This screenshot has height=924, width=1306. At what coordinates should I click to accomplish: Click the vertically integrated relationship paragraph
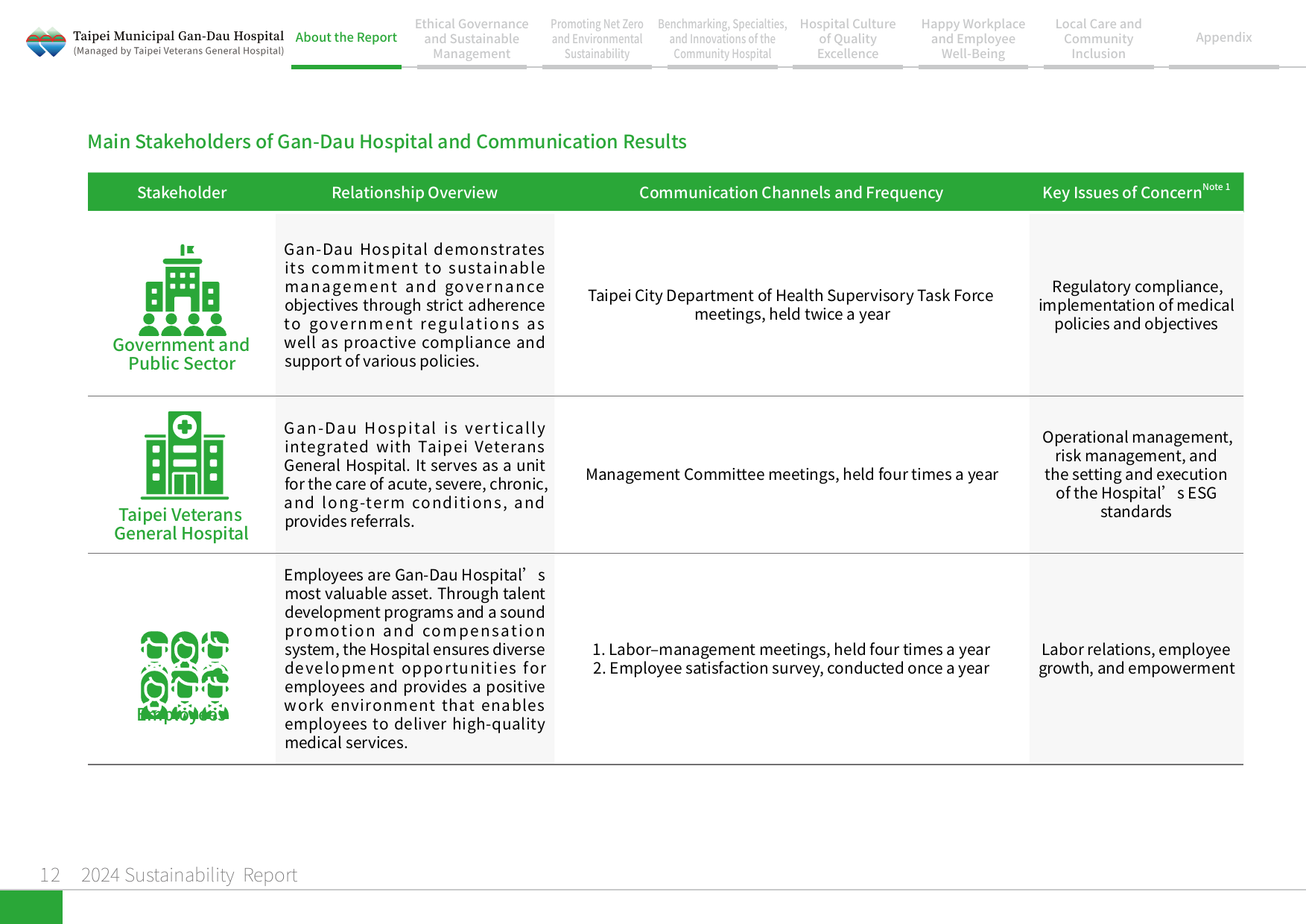416,475
